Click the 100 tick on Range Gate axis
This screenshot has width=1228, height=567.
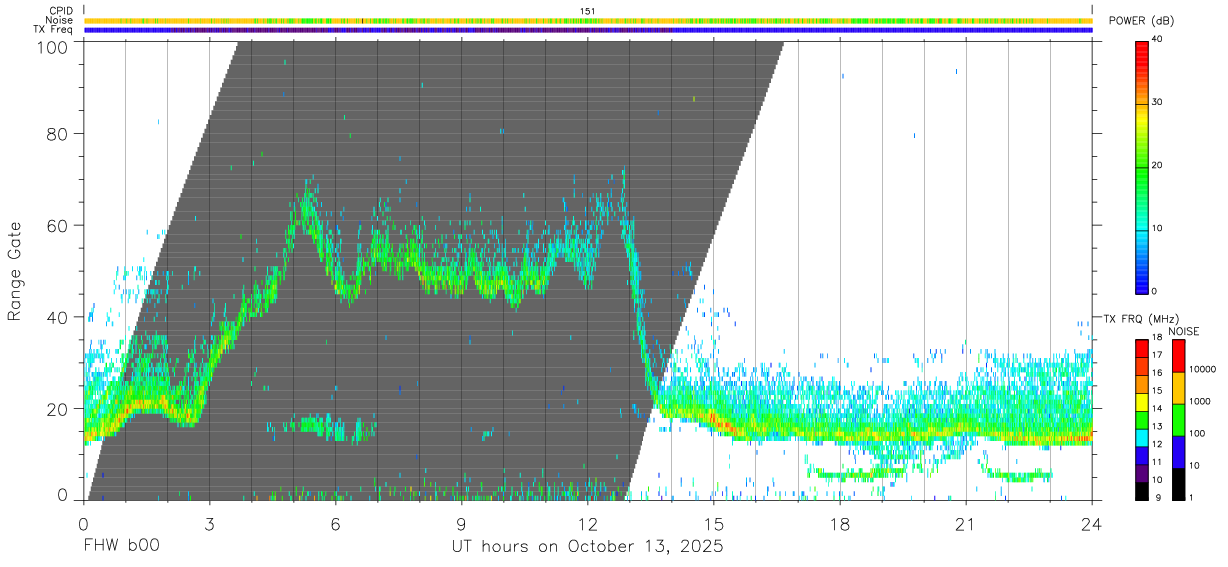click(x=53, y=47)
